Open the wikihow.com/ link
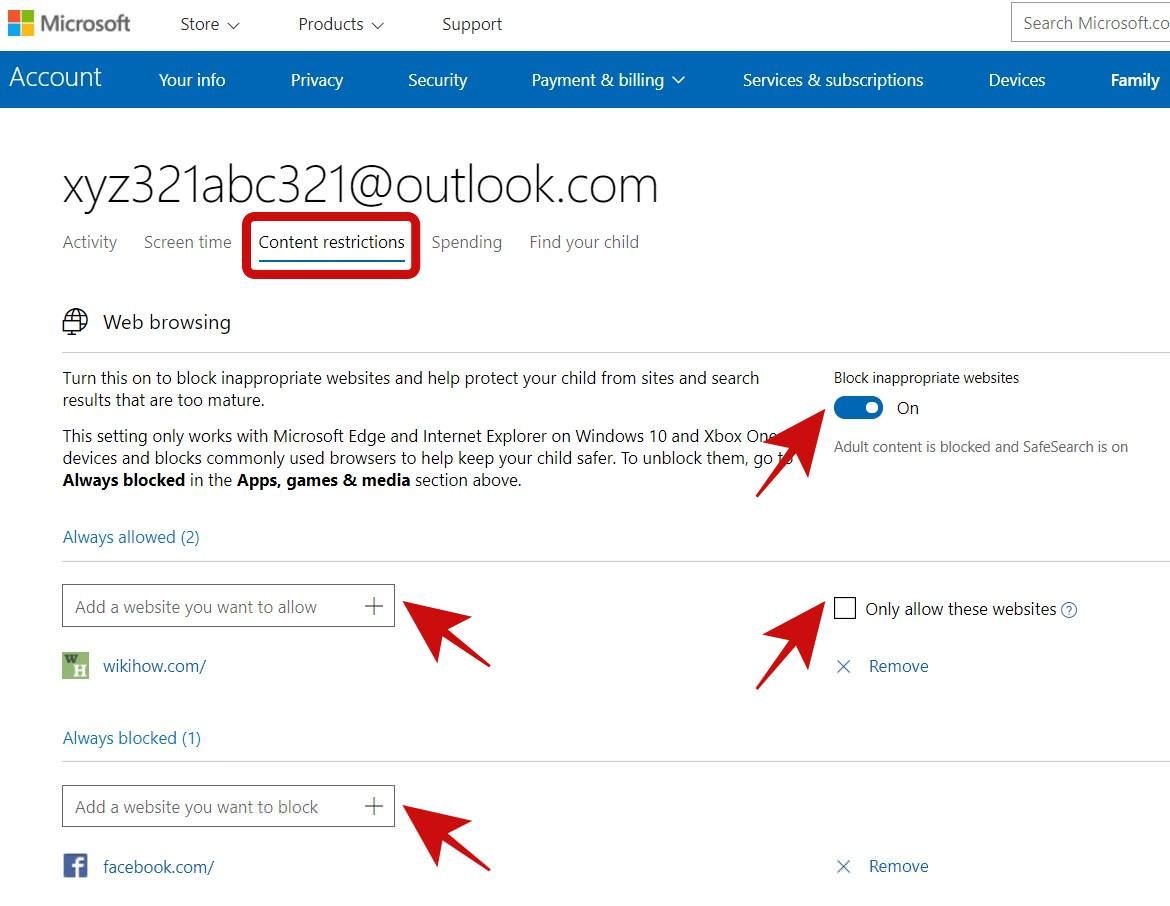 click(154, 666)
